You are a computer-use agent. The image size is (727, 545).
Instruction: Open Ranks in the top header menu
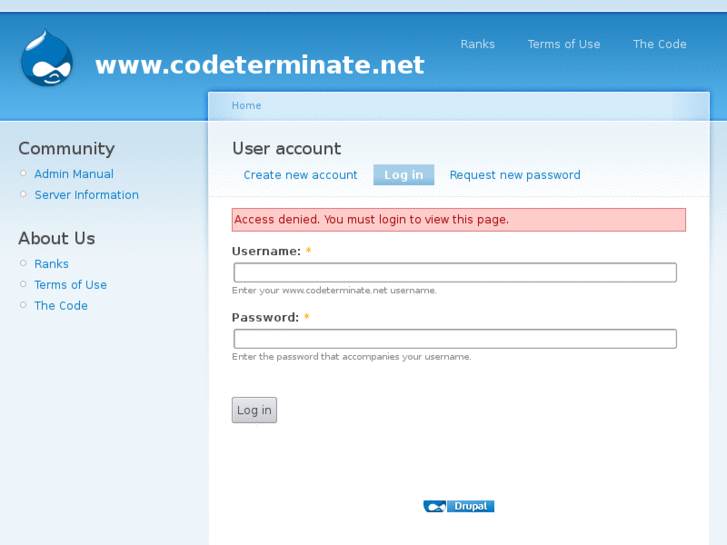[478, 44]
